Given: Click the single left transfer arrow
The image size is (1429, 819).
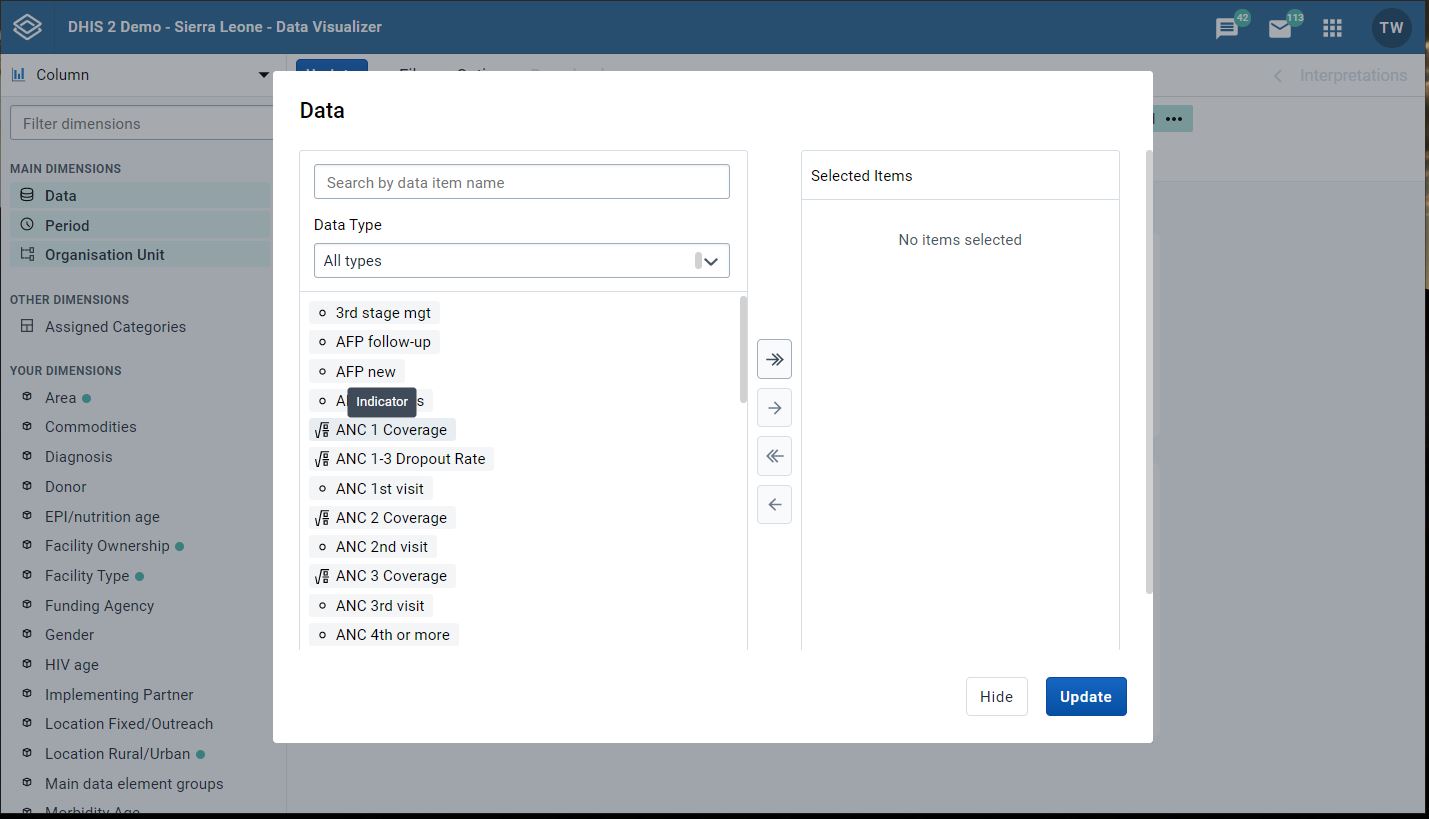Looking at the screenshot, I should (774, 504).
